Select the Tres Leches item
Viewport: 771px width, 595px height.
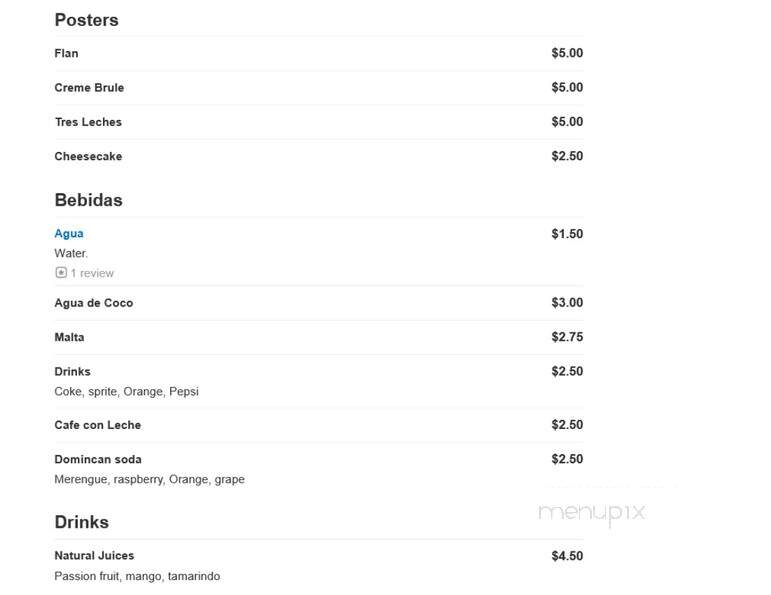tap(88, 122)
